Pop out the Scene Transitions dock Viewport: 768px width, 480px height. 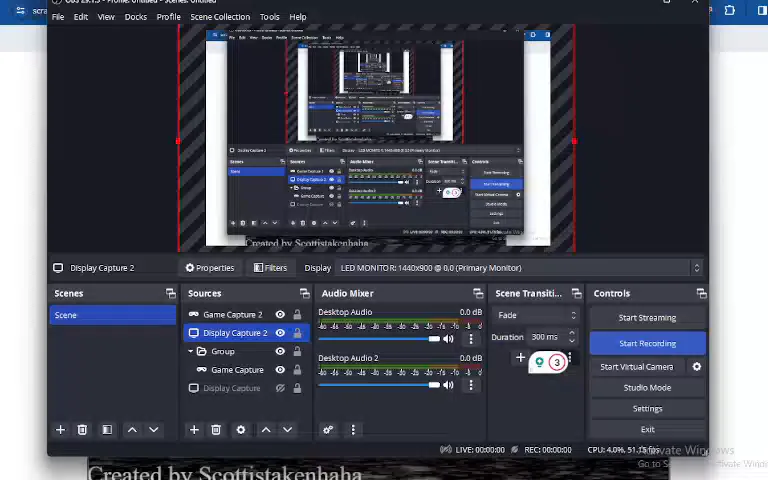pyautogui.click(x=576, y=293)
